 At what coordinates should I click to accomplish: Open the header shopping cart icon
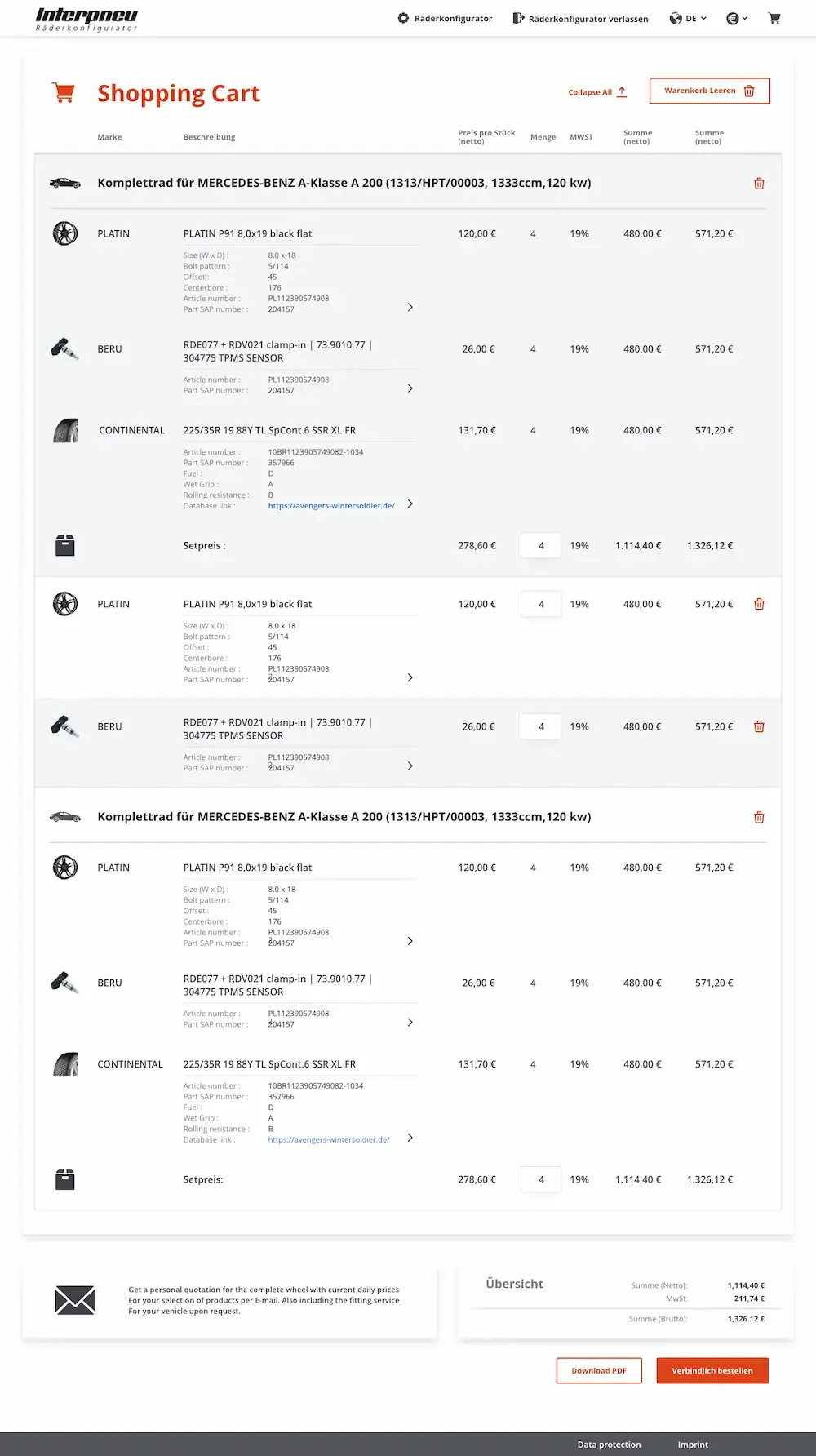click(774, 18)
